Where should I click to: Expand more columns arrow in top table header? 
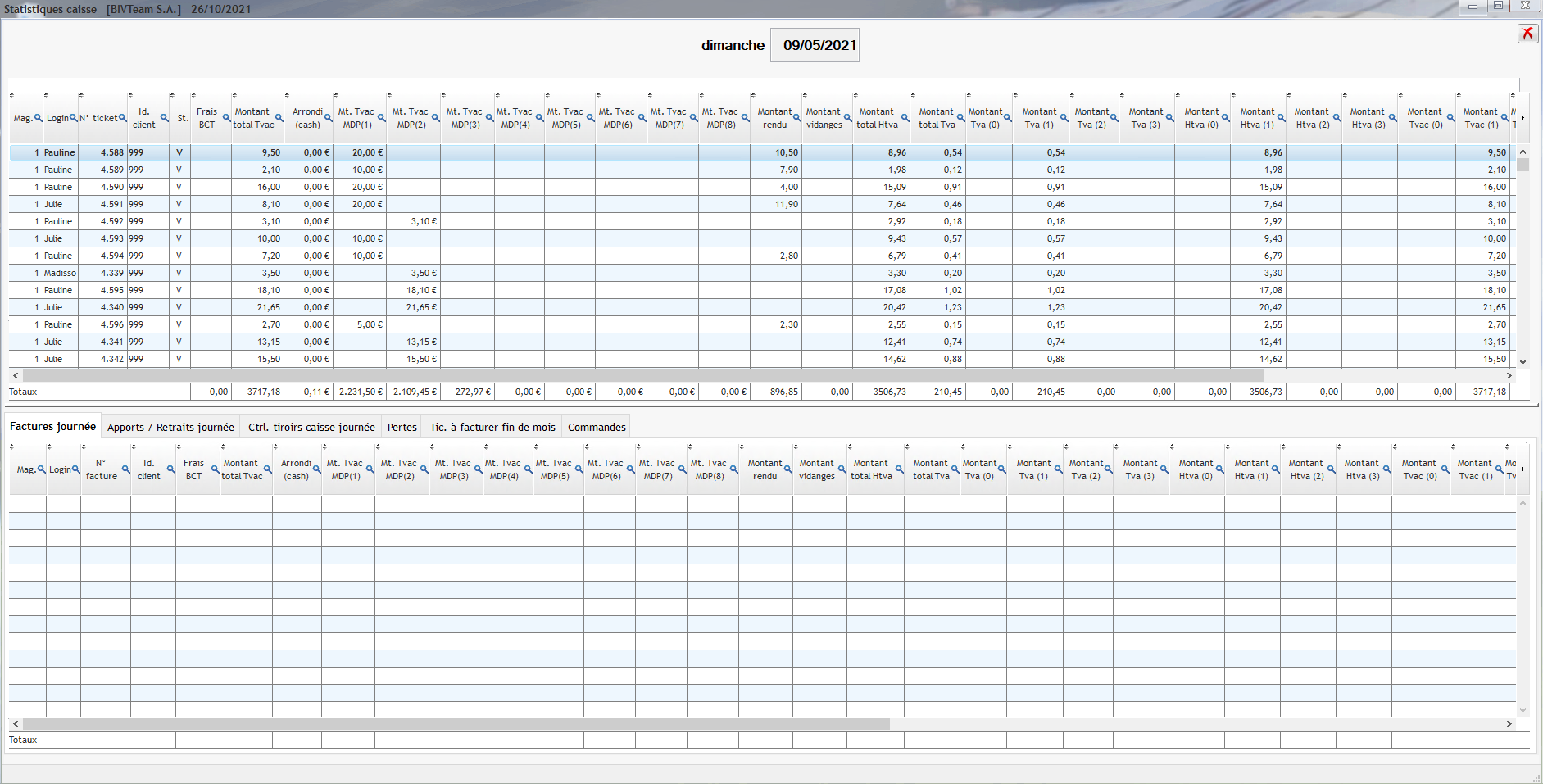pos(1523,118)
